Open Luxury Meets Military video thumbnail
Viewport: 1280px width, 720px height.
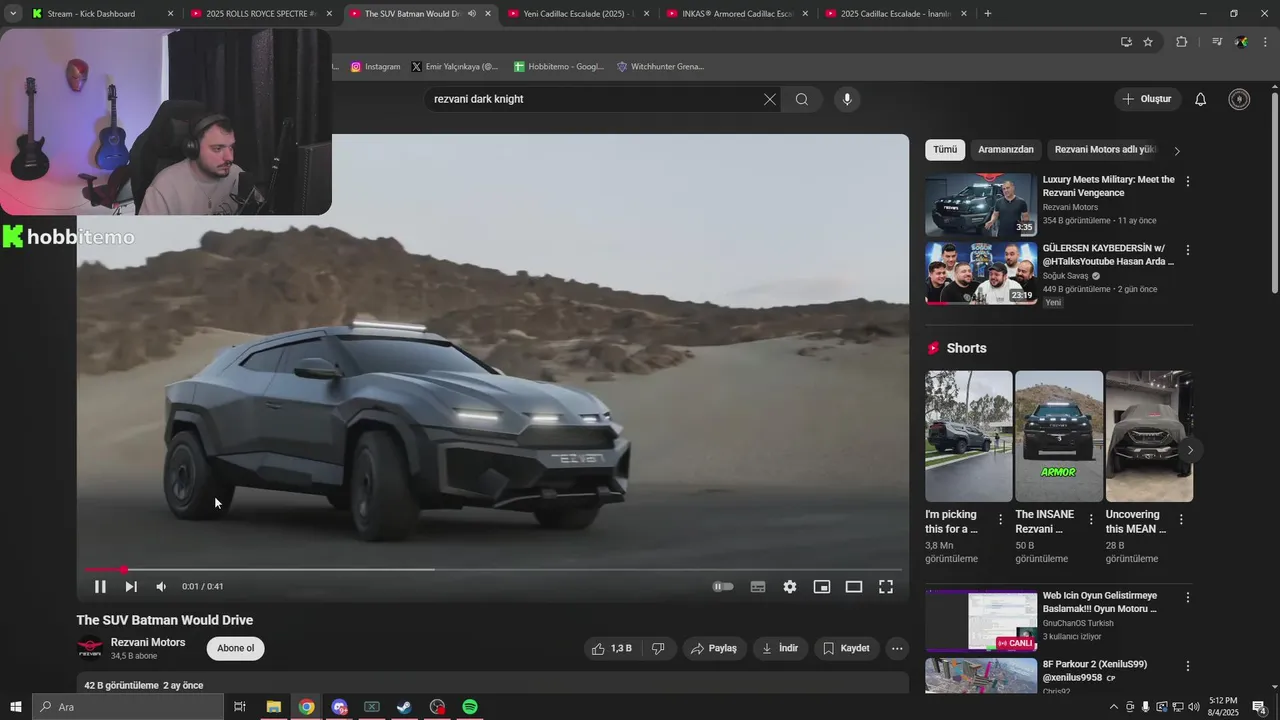point(981,205)
